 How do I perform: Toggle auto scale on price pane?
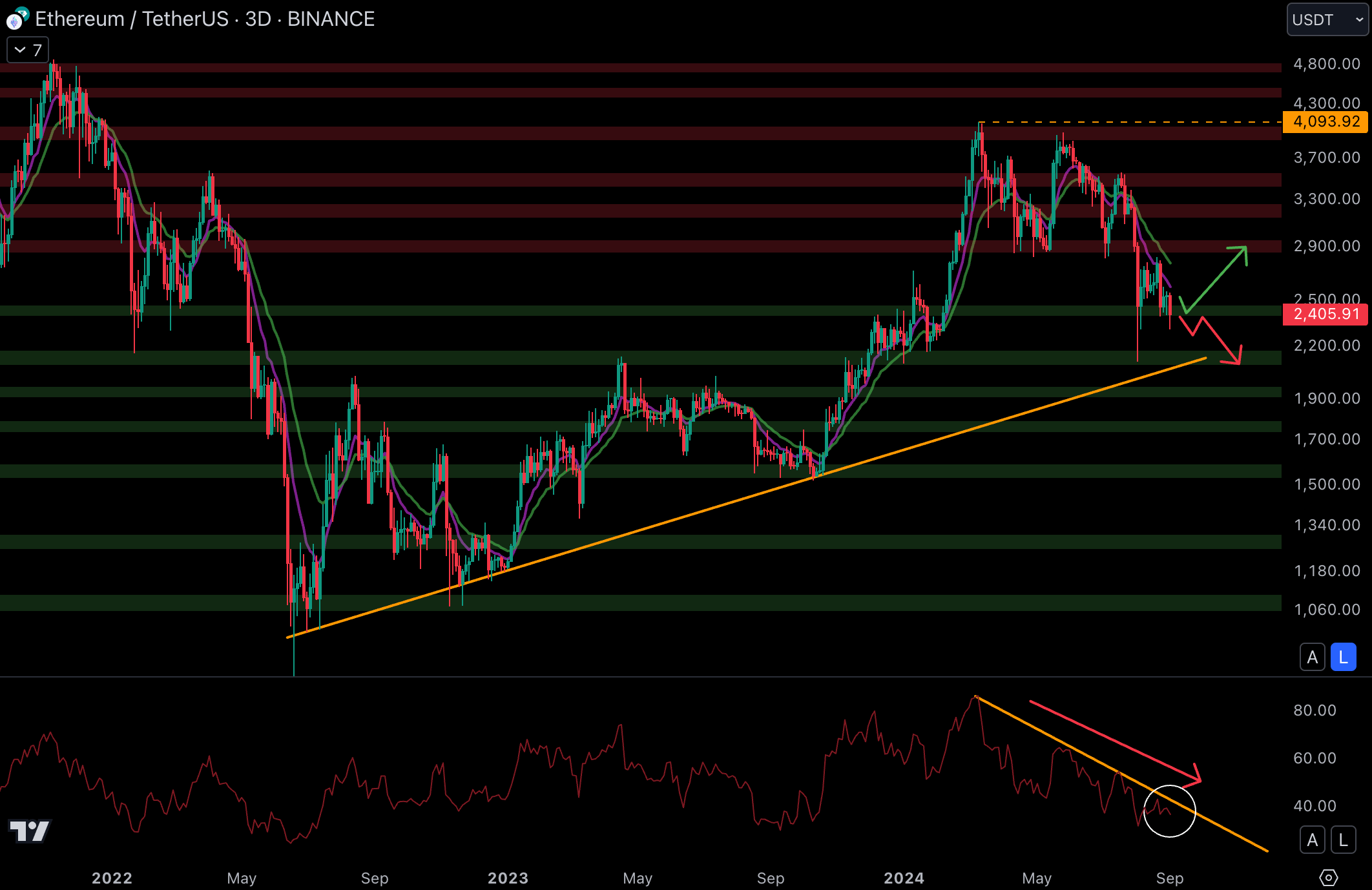[x=1312, y=657]
